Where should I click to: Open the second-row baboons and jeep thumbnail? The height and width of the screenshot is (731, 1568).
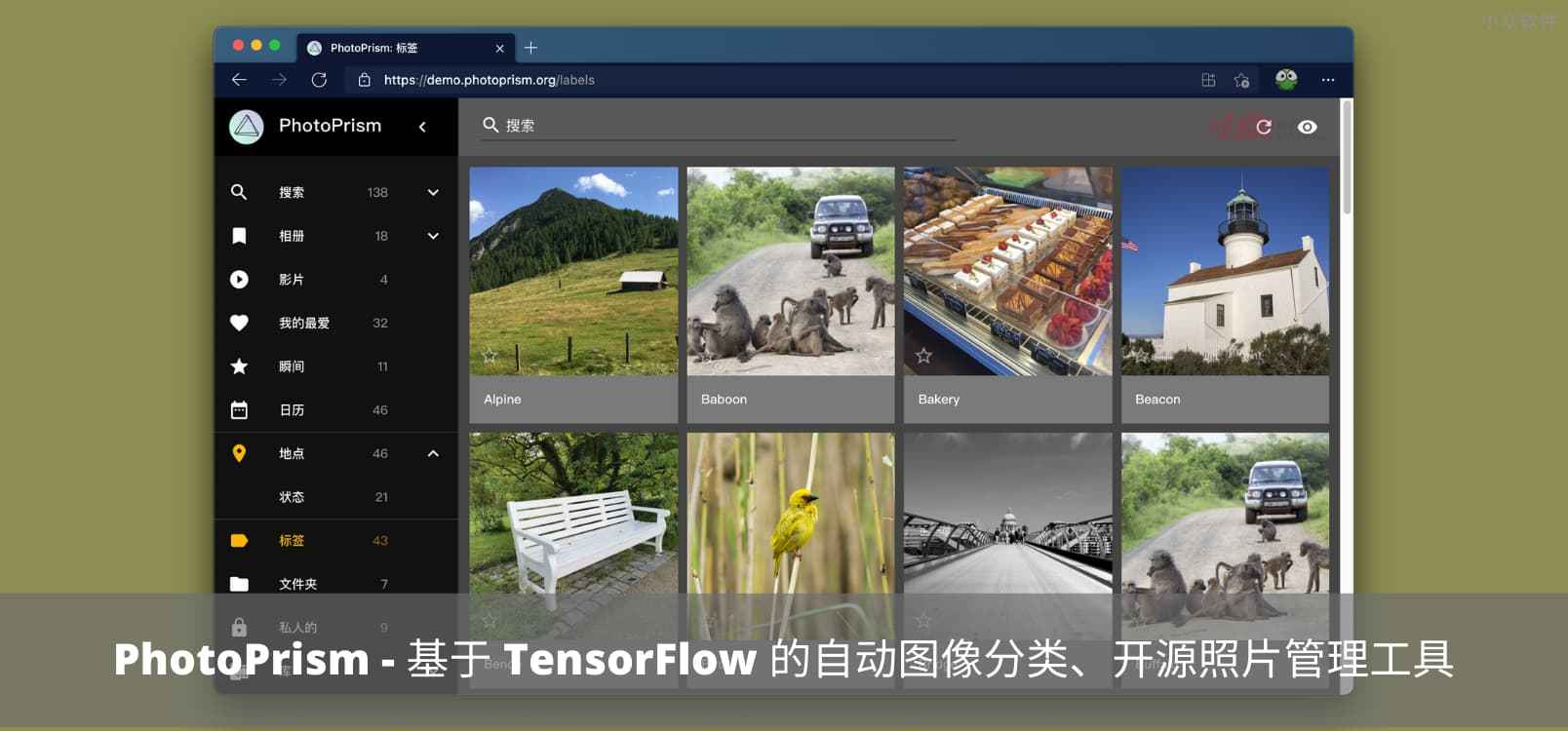coord(1225,536)
